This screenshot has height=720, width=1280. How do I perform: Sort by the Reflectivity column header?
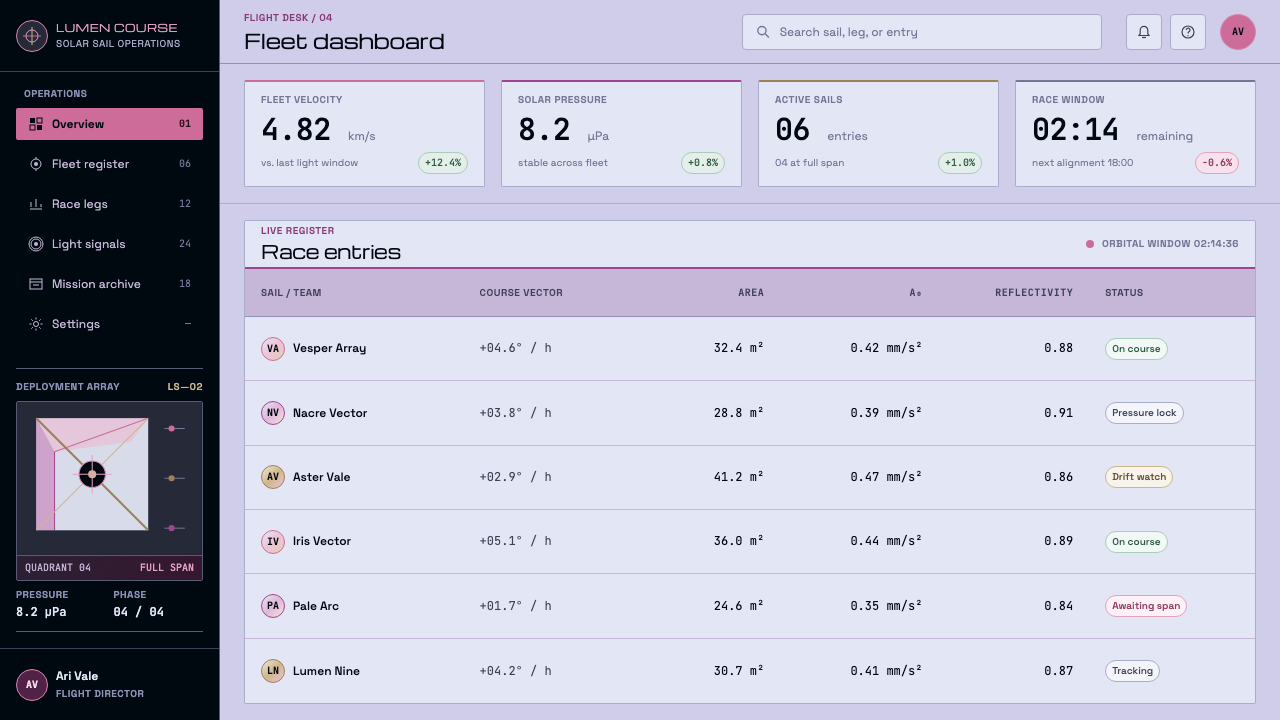(1034, 293)
